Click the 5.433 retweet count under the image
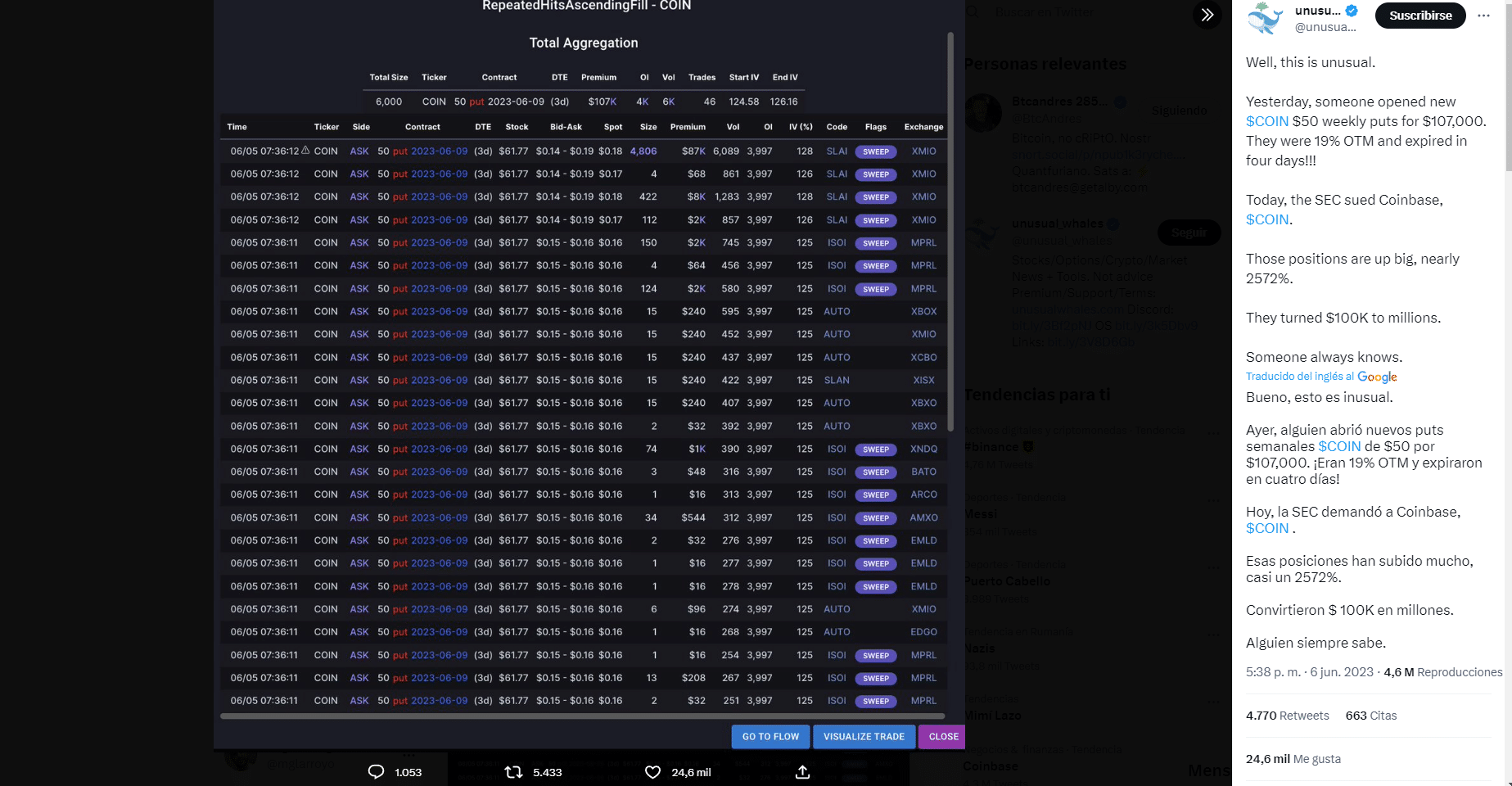This screenshot has width=1512, height=786. pos(547,772)
